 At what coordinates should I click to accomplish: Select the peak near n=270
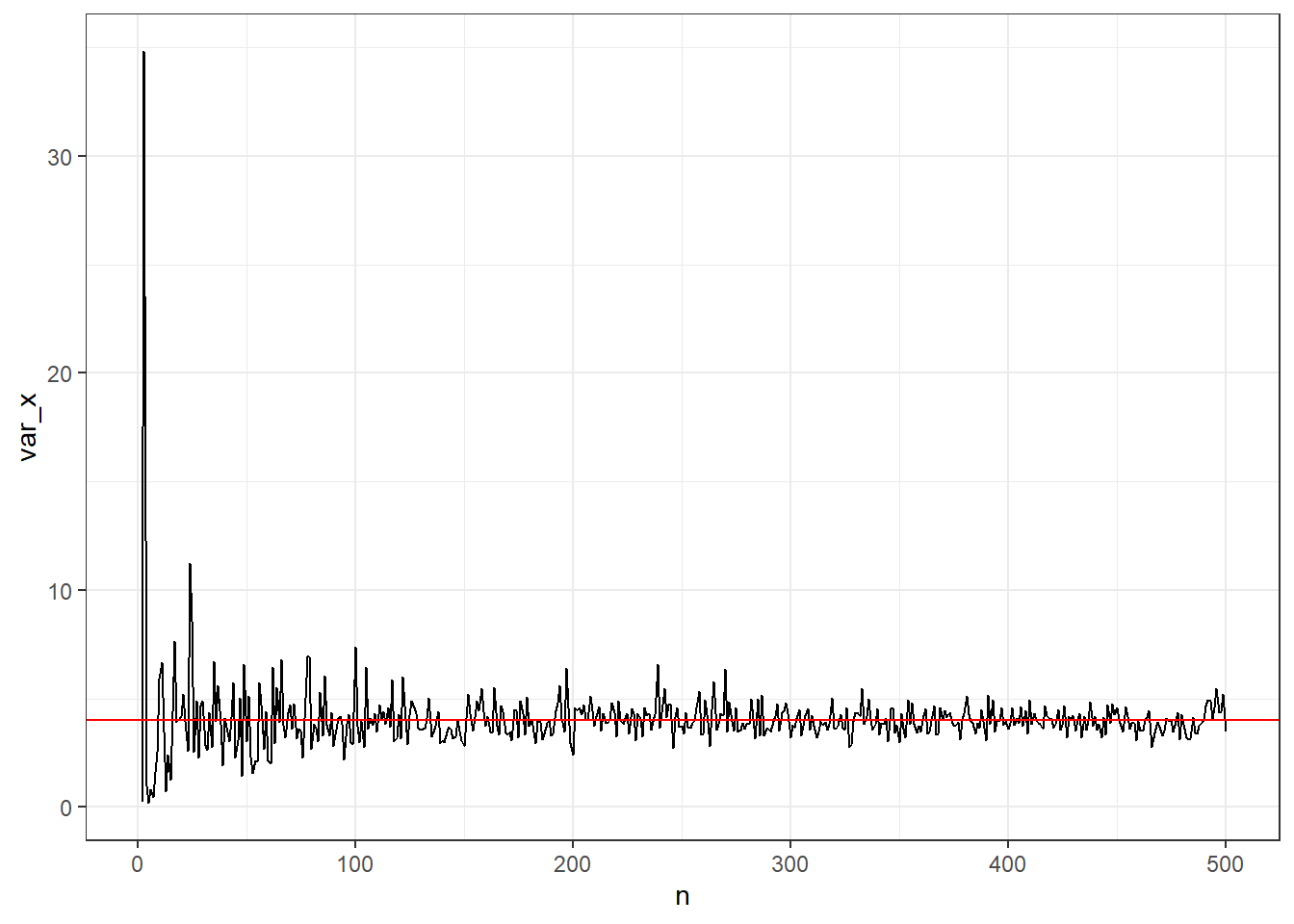[725, 670]
